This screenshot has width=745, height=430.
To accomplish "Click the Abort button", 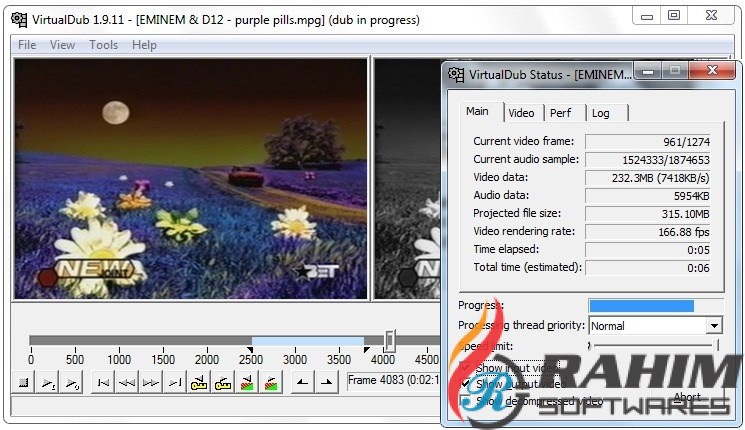I will pyautogui.click(x=688, y=397).
